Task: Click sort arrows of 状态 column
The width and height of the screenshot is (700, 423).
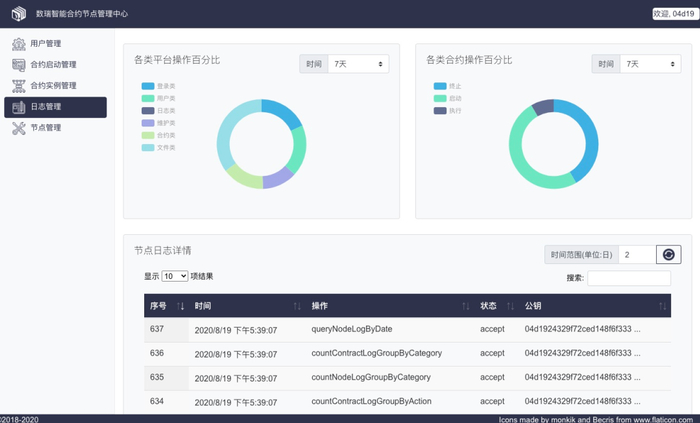Action: (510, 306)
